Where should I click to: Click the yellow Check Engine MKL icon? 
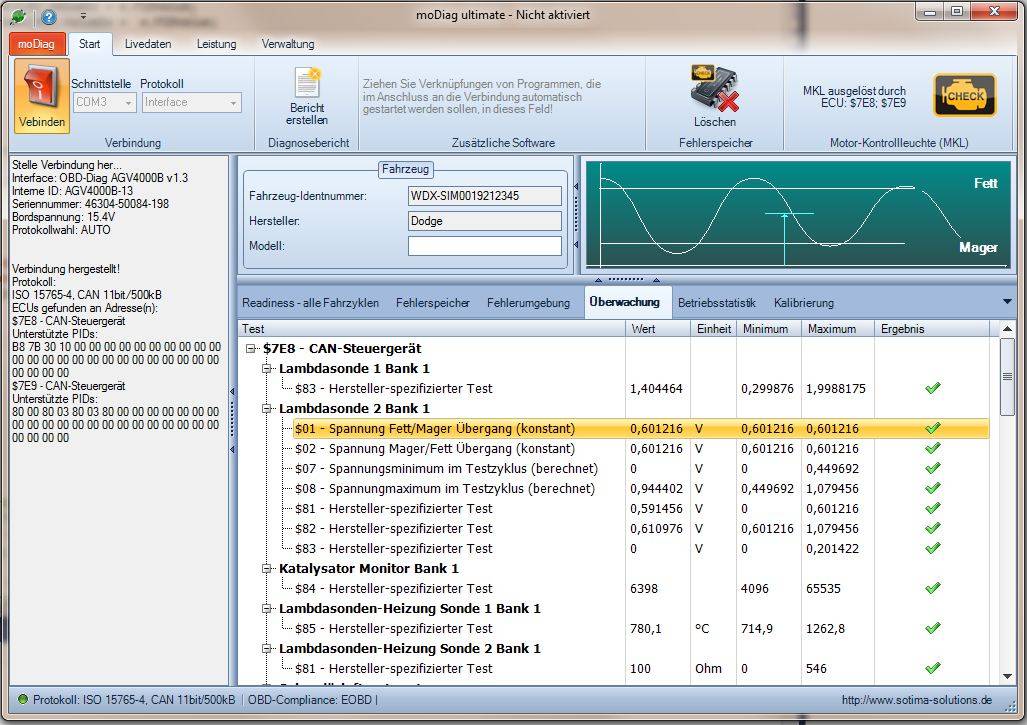tap(963, 95)
